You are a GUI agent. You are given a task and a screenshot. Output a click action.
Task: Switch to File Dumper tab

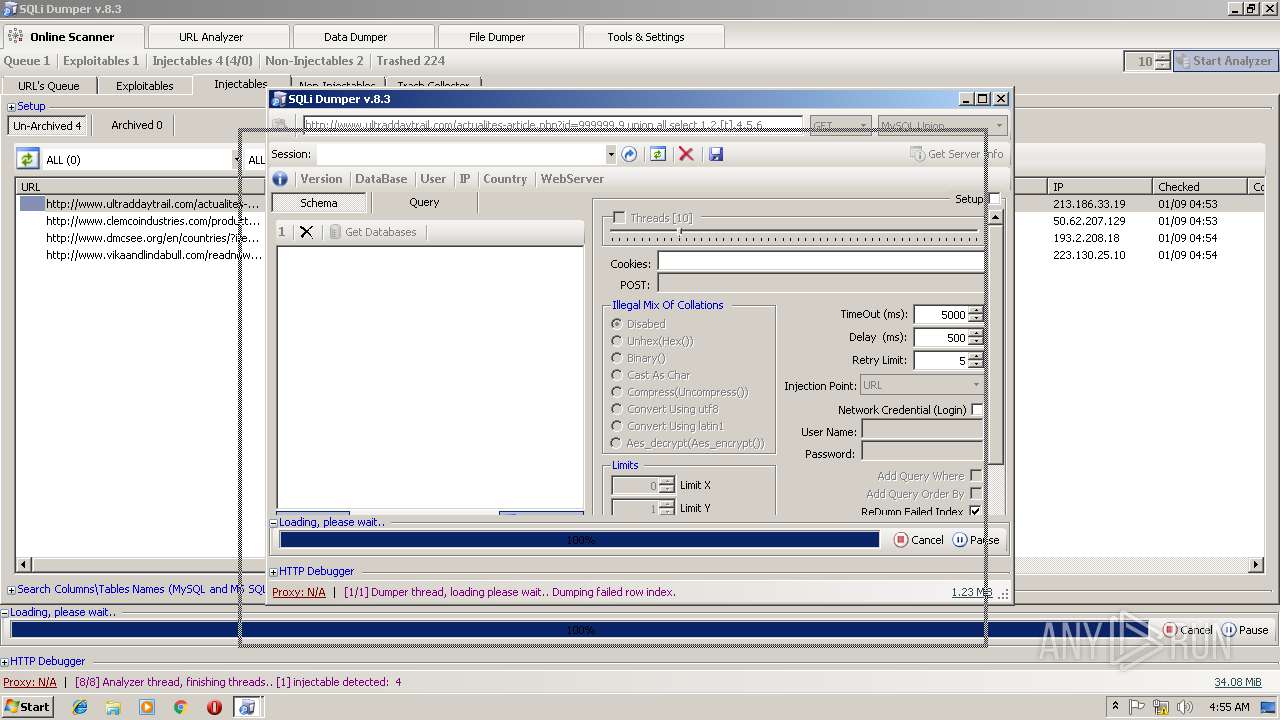click(x=497, y=37)
